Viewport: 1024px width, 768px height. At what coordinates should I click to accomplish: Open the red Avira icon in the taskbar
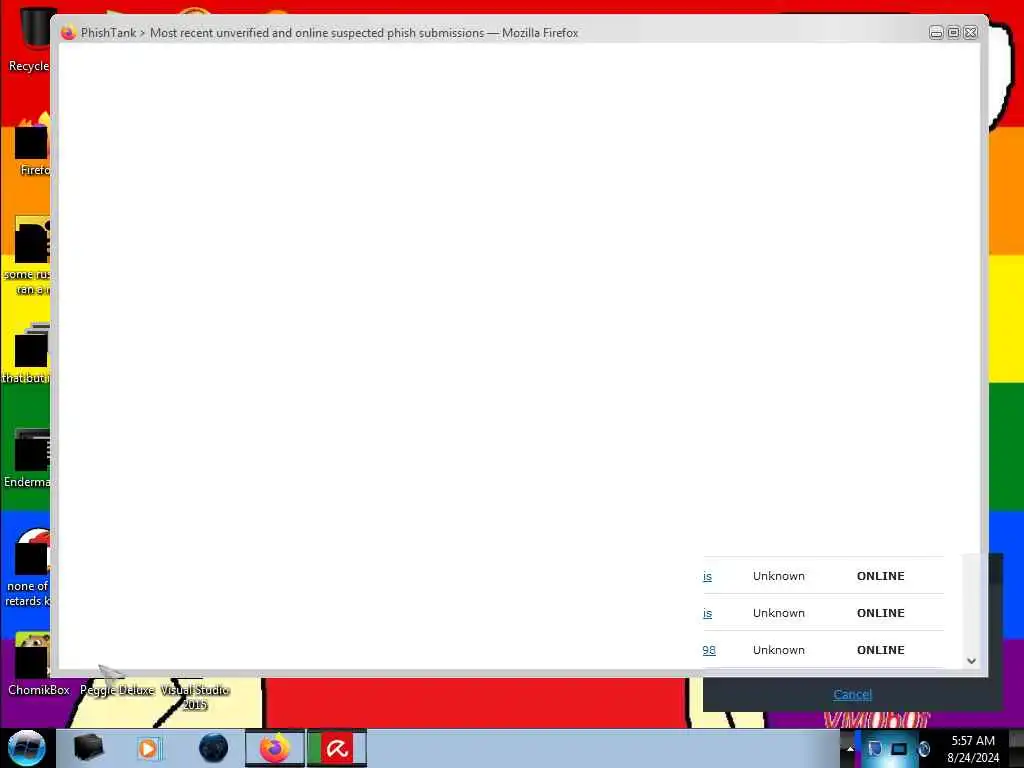336,748
